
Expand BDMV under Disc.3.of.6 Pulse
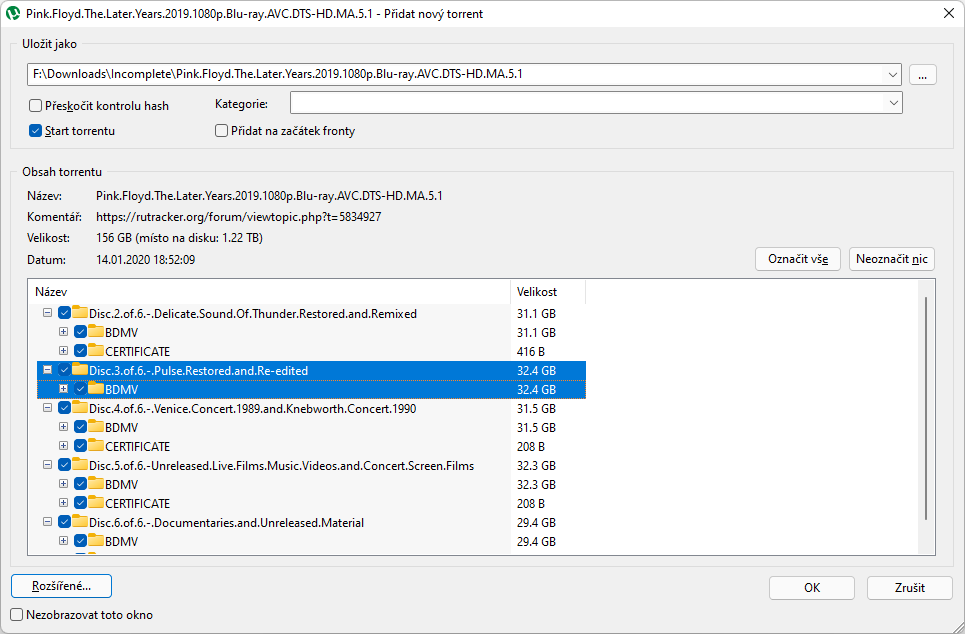tap(63, 389)
